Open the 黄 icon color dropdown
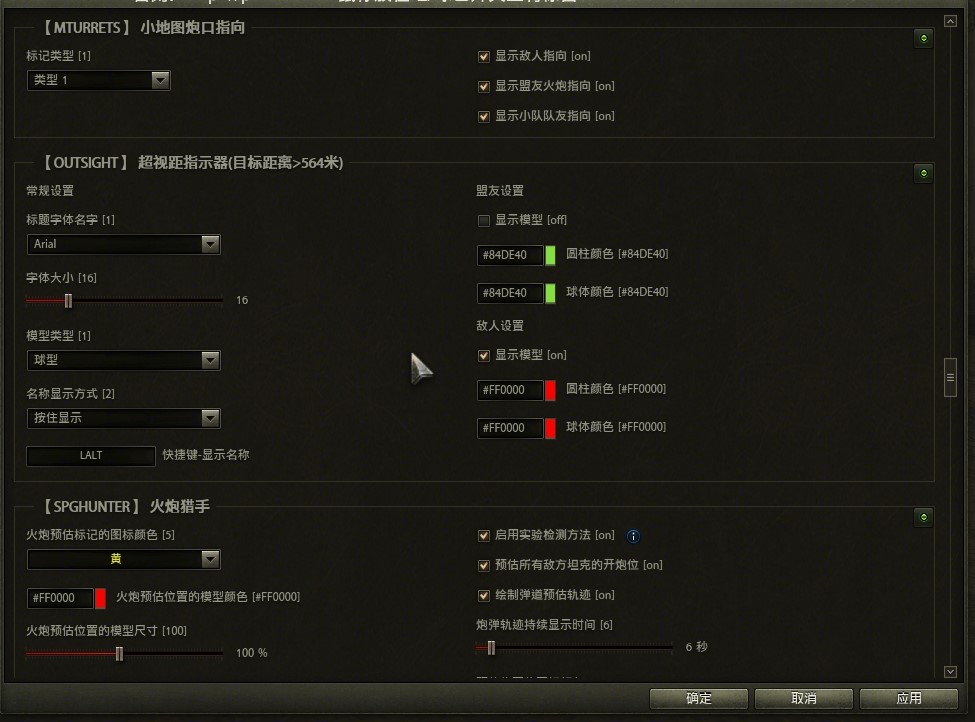The height and width of the screenshot is (722, 975). [x=124, y=559]
